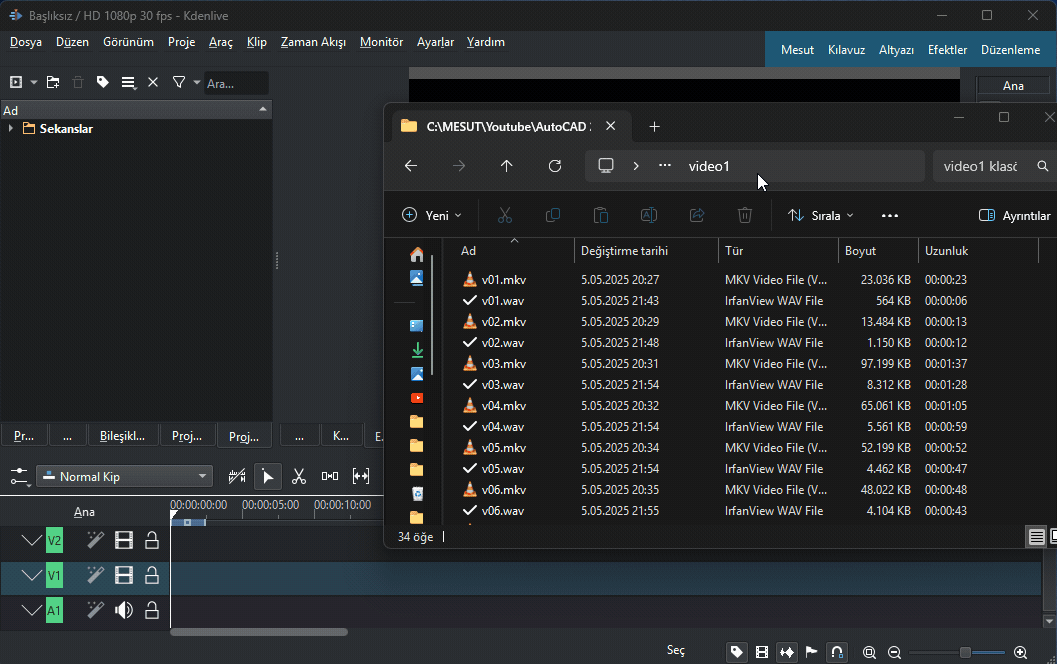Open the add clip dropdown arrow
Screen dimensions: 1057x664
[x=34, y=82]
